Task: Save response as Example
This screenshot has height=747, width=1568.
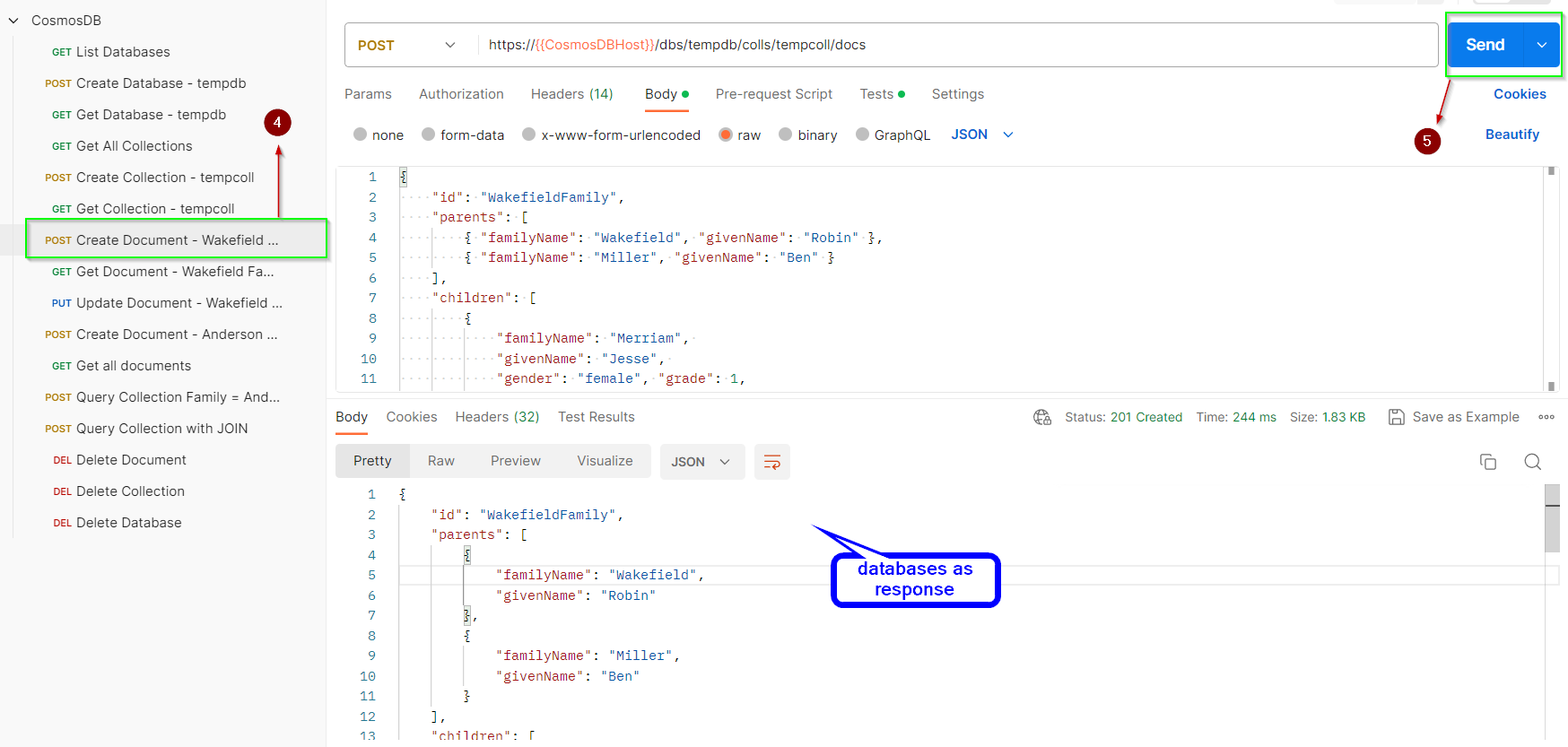Action: click(x=1454, y=417)
